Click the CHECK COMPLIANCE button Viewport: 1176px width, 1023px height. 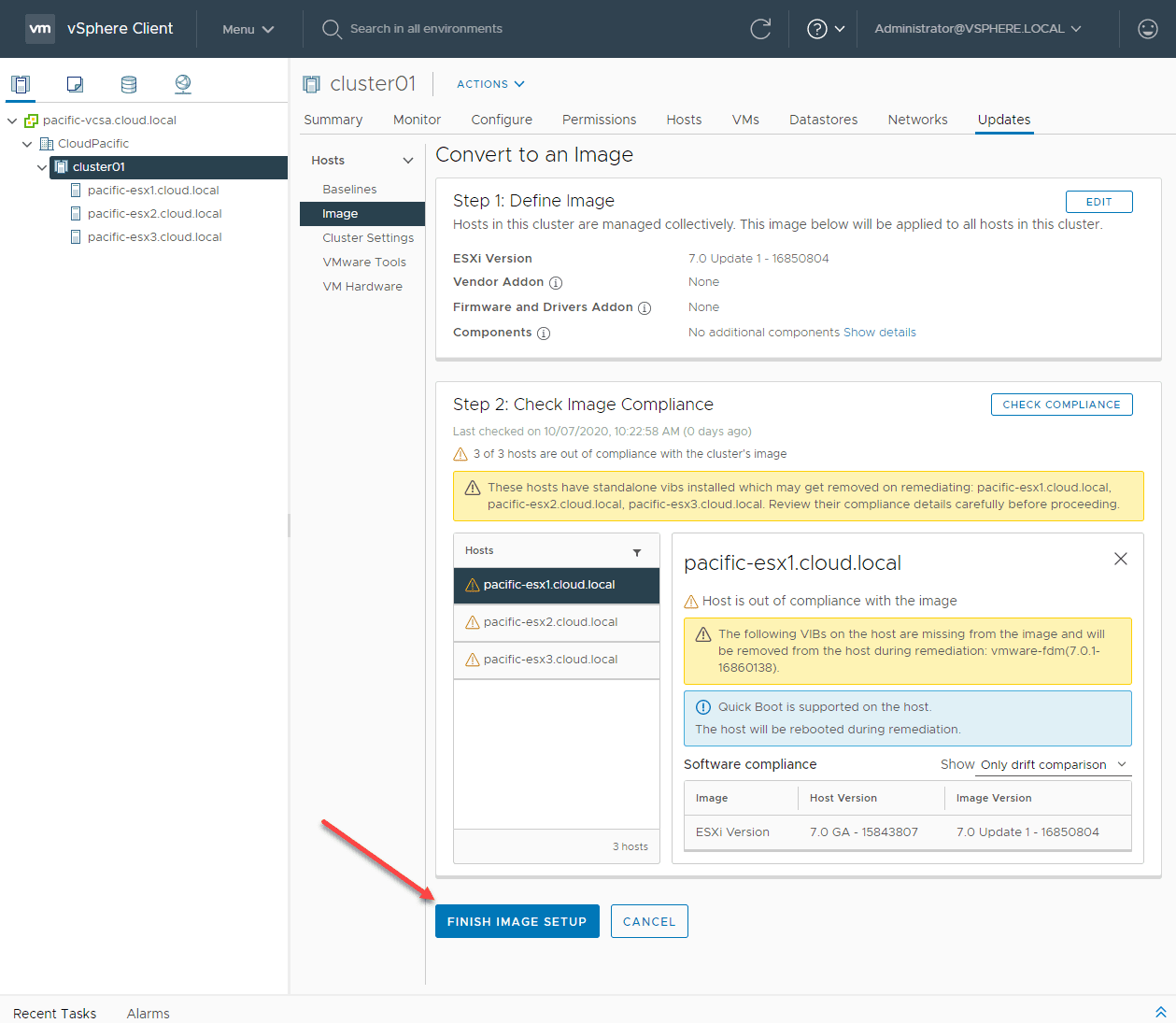coord(1061,405)
